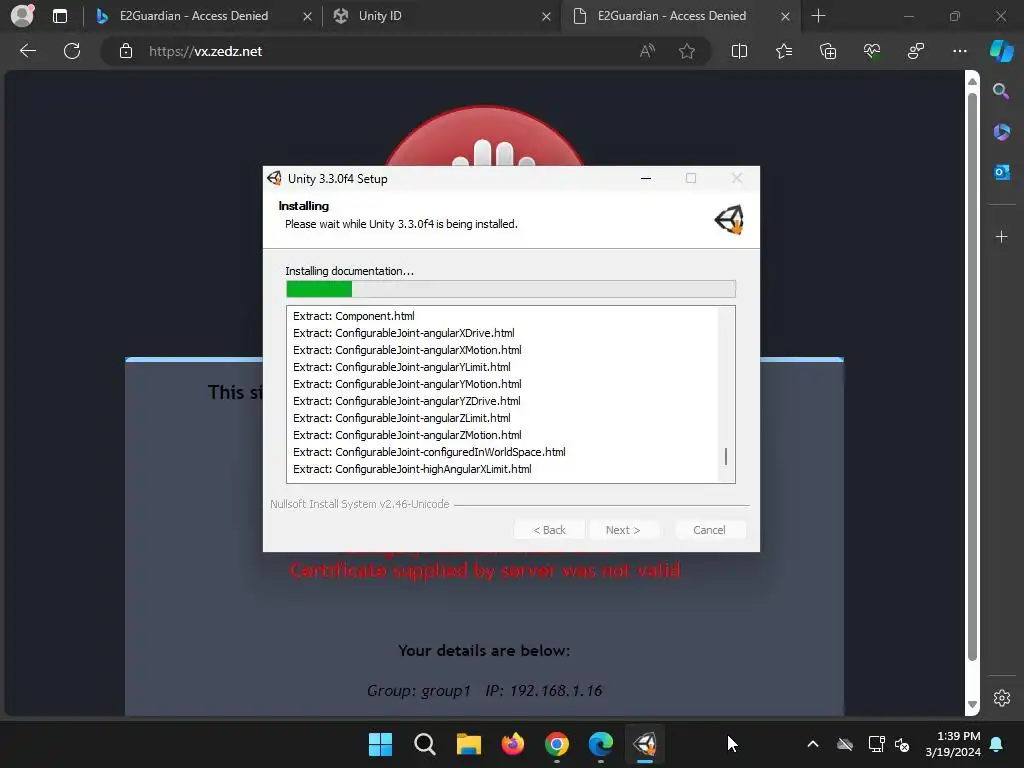The width and height of the screenshot is (1024, 768).
Task: Go back to the previous page
Action: tap(28, 51)
